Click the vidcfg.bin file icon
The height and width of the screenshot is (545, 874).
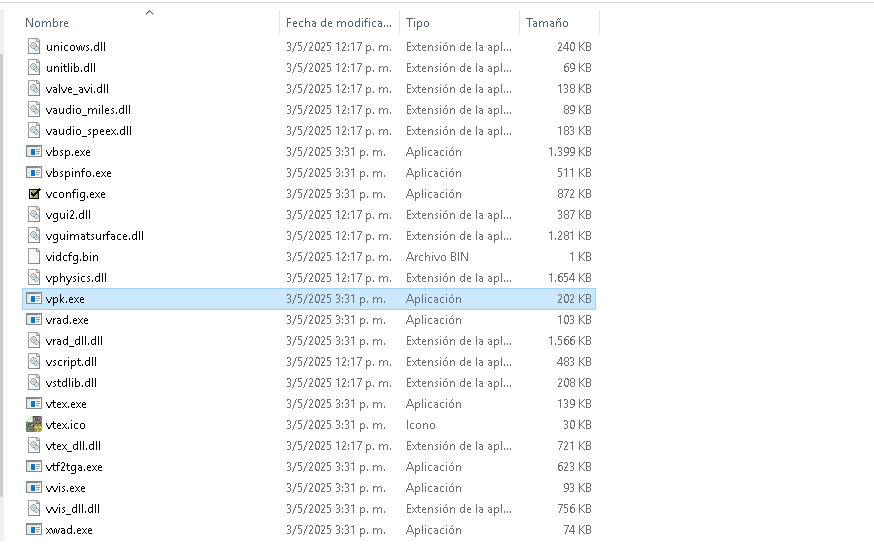[x=35, y=257]
